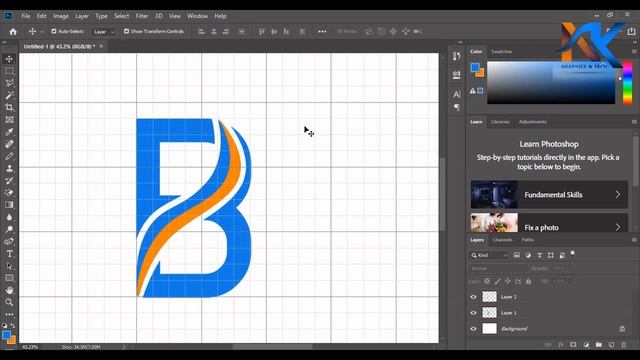The width and height of the screenshot is (640, 360).
Task: Go to the Home screen icon
Action: coord(13,31)
